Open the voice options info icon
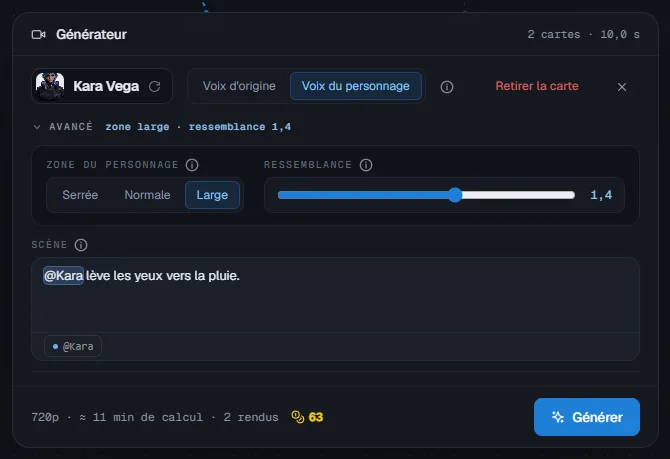Viewport: 670px width, 459px height. pos(447,87)
